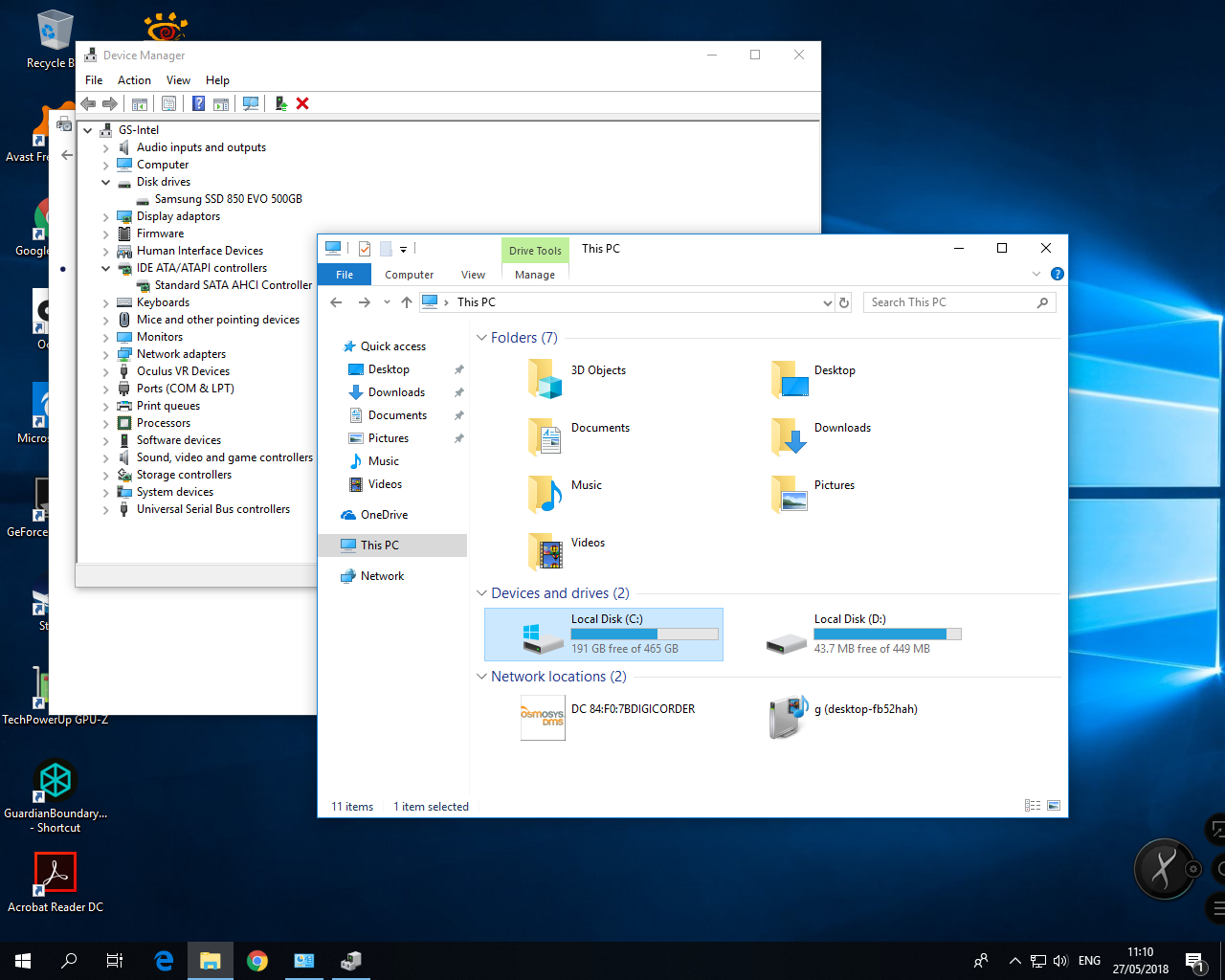This screenshot has height=980, width=1225.
Task: Unpin Downloads using its Quick access pin
Action: [458, 392]
